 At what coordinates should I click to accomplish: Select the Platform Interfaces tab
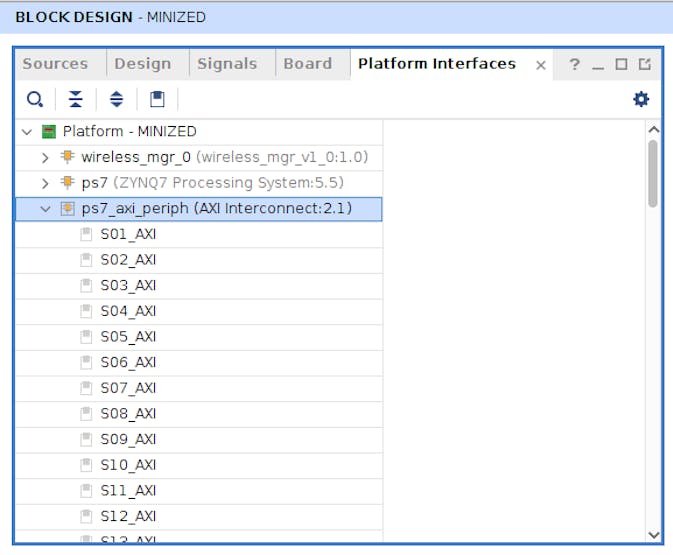437,64
